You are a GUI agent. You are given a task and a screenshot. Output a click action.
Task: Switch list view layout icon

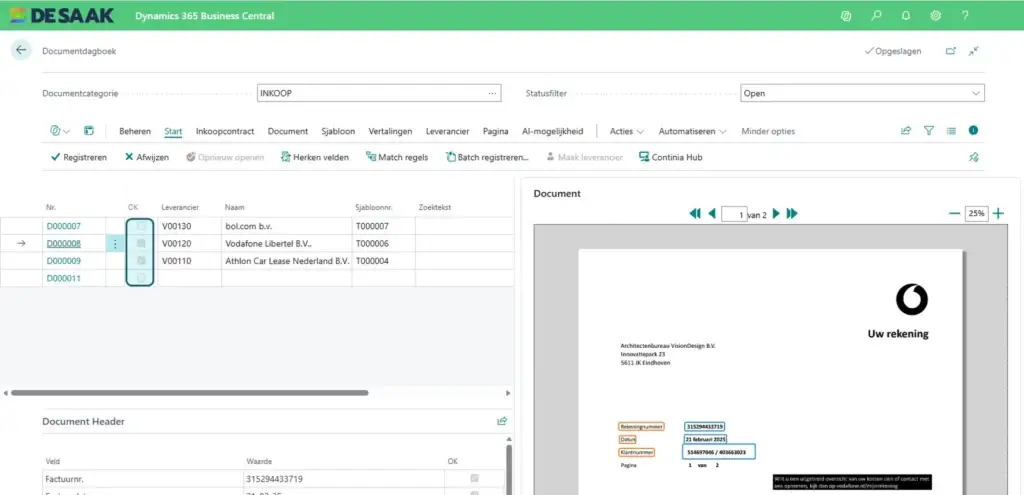[x=952, y=131]
